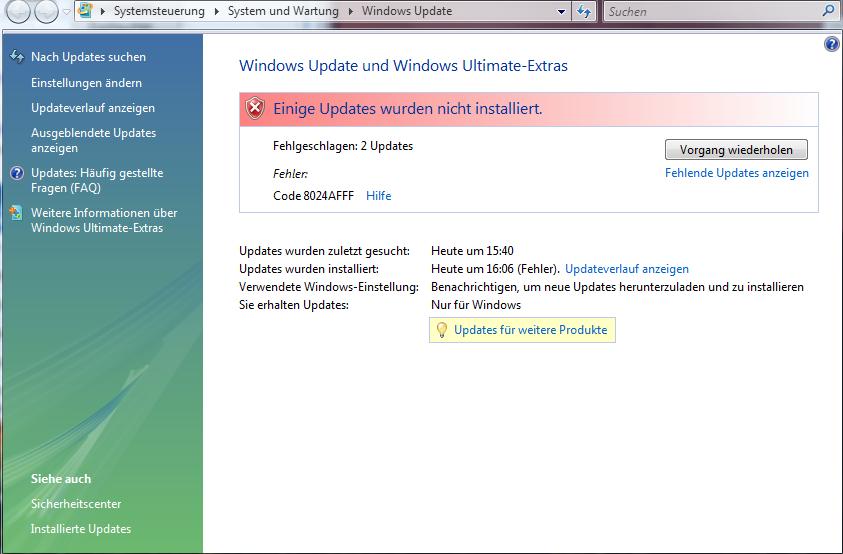Open Updateverlauf anzeigen next to Fehler
The image size is (843, 554).
coord(627,269)
